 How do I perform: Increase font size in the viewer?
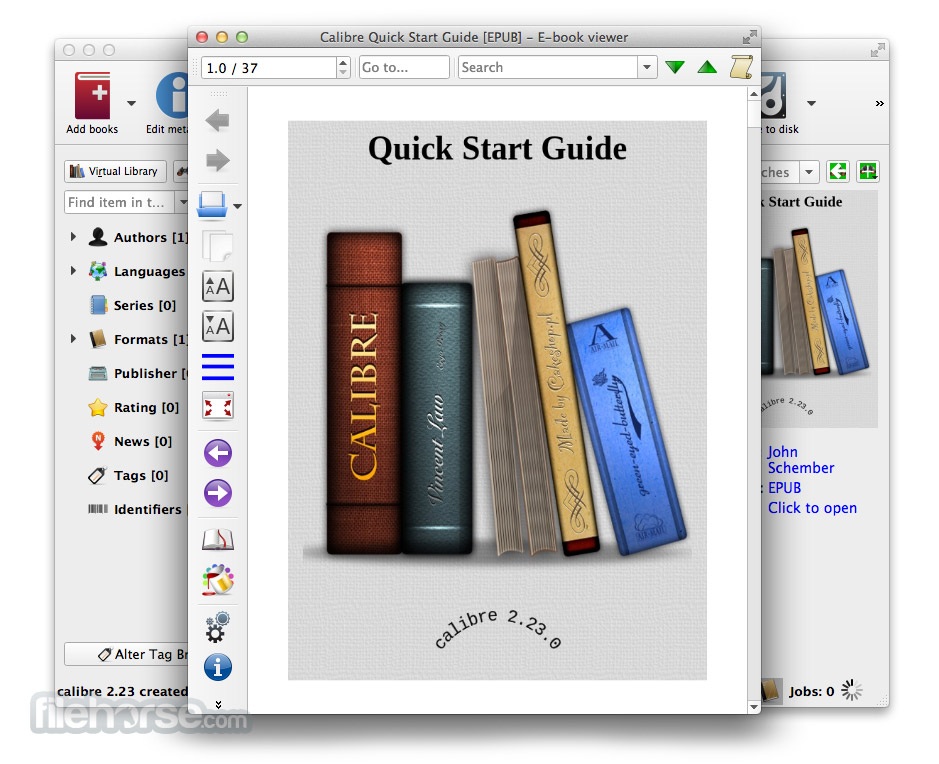(x=217, y=287)
